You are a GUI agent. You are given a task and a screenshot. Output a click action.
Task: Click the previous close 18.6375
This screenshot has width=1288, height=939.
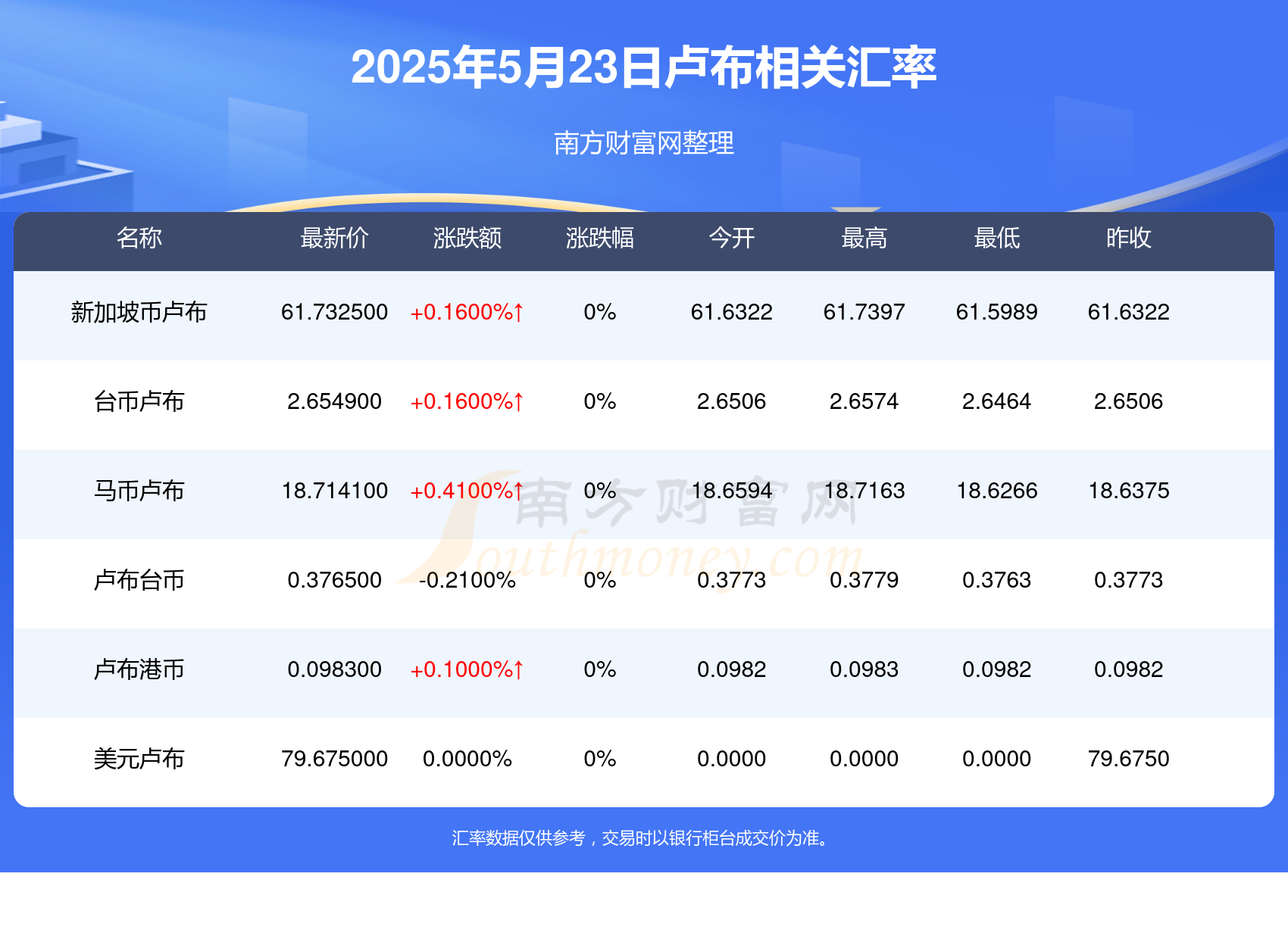tap(1129, 491)
